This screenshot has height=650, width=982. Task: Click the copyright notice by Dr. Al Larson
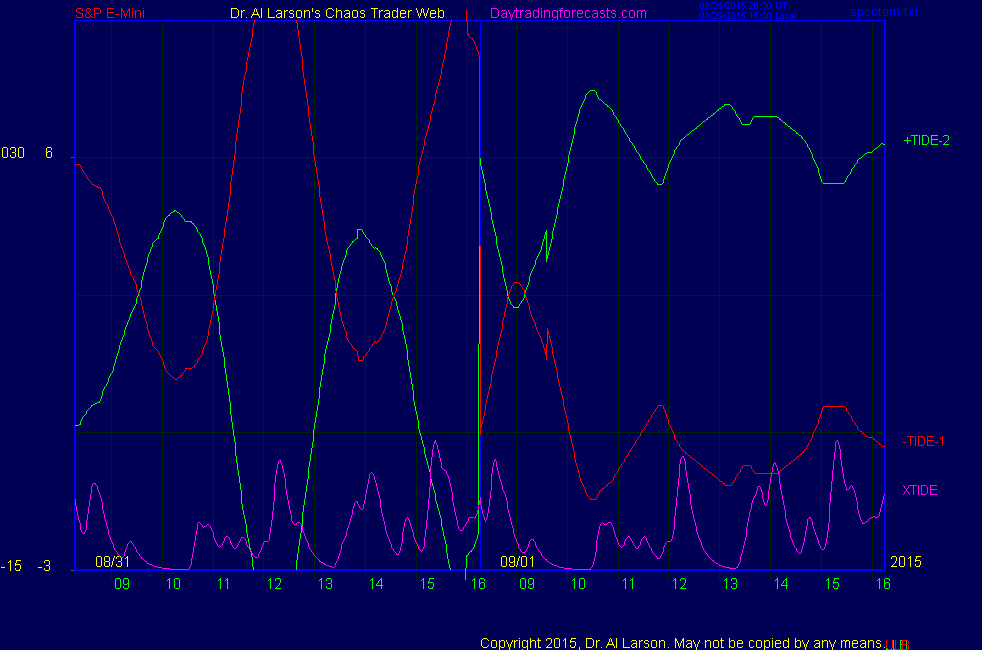[681, 643]
